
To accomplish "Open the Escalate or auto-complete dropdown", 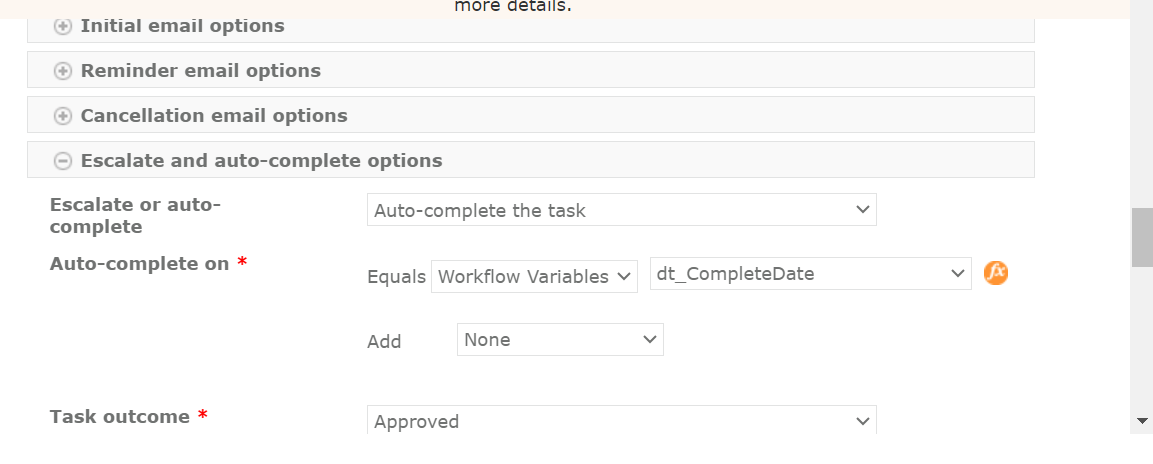I will 621,210.
